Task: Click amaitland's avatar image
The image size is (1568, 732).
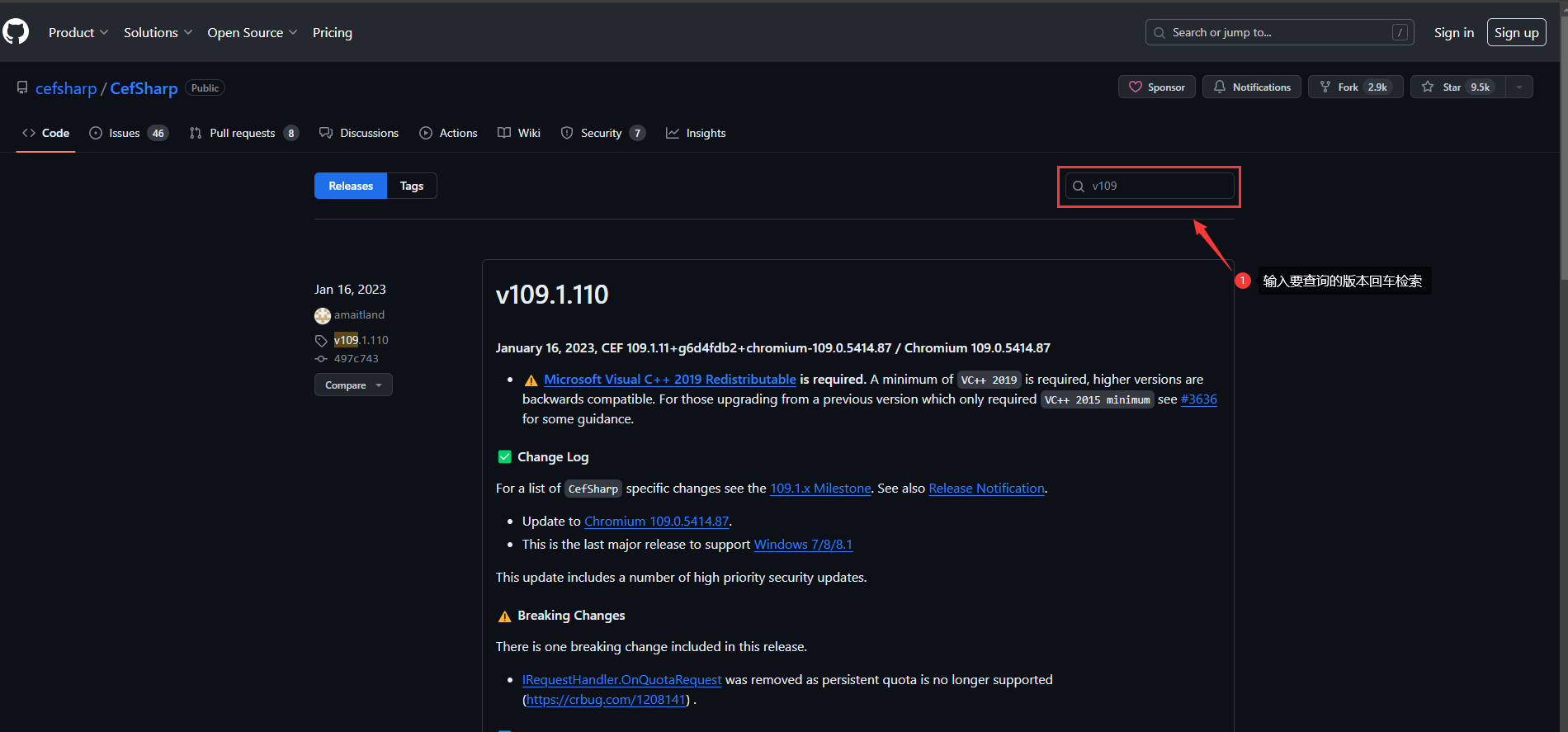Action: coord(323,315)
